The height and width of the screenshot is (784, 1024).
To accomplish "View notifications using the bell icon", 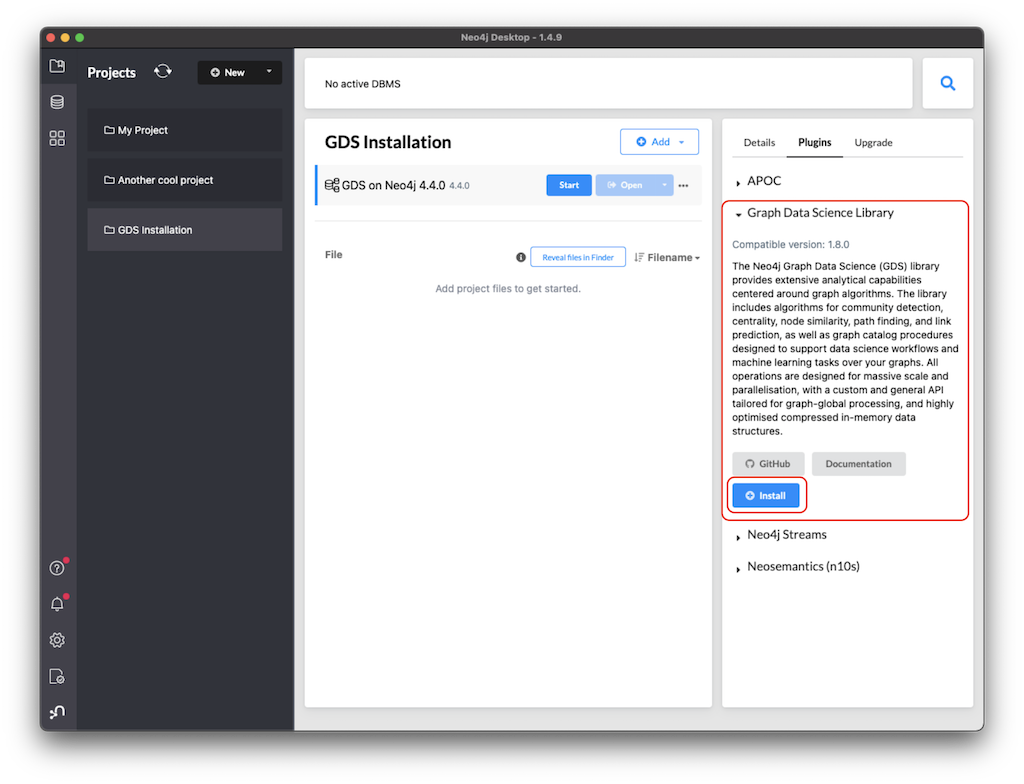I will click(57, 603).
